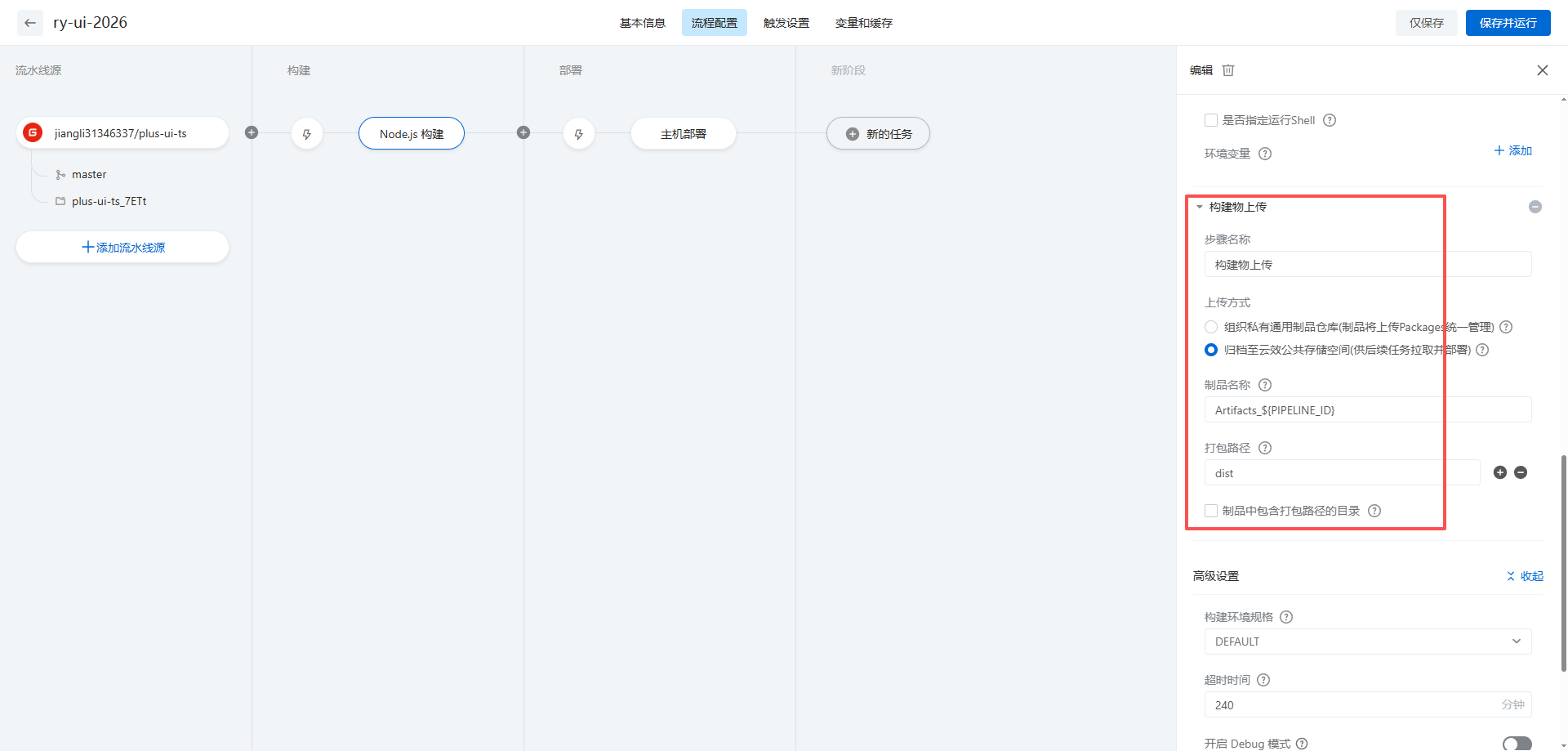Viewport: 1568px width, 751px height.
Task: Click the 部署 stage title
Action: [x=571, y=70]
